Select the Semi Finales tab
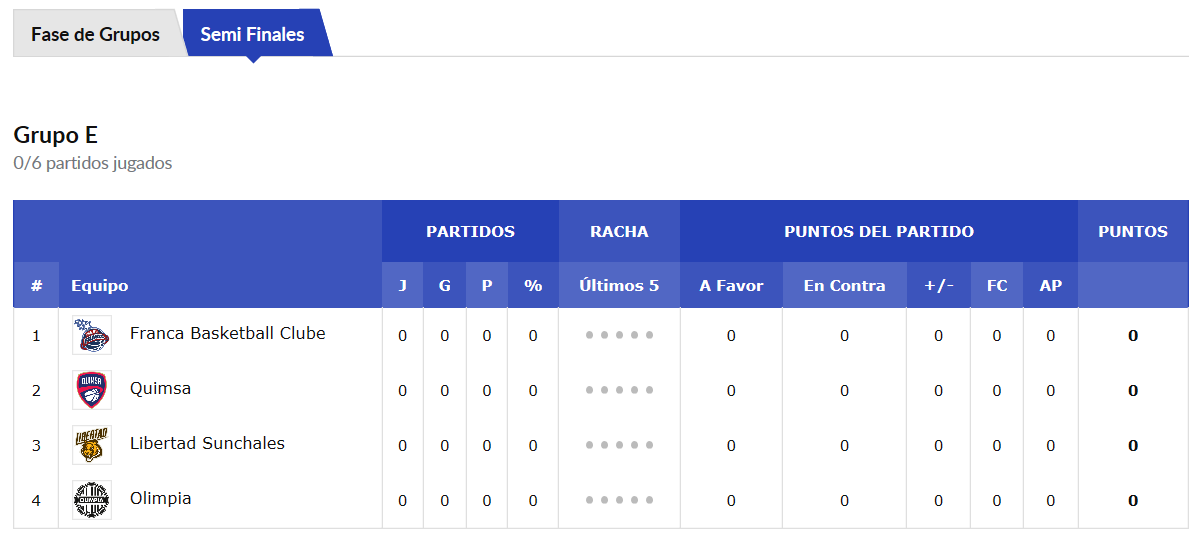Image resolution: width=1200 pixels, height=540 pixels. pos(252,34)
